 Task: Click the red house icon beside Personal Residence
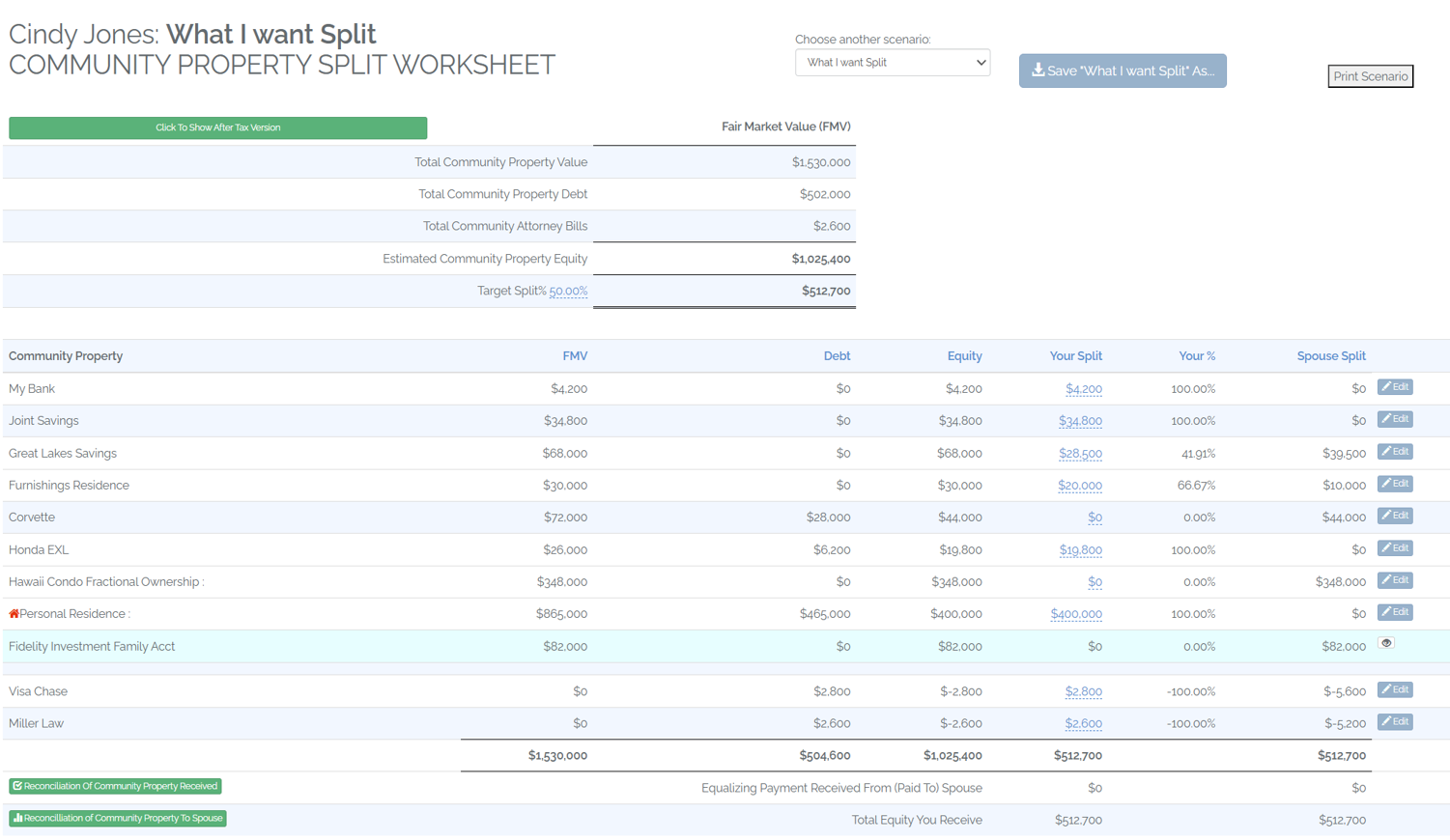click(14, 614)
